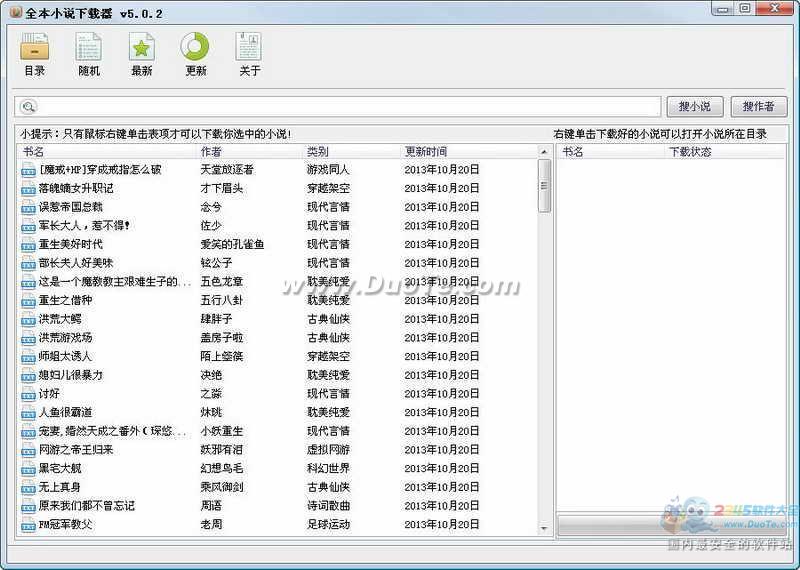
Task: Click author 老周
Action: tap(211, 525)
